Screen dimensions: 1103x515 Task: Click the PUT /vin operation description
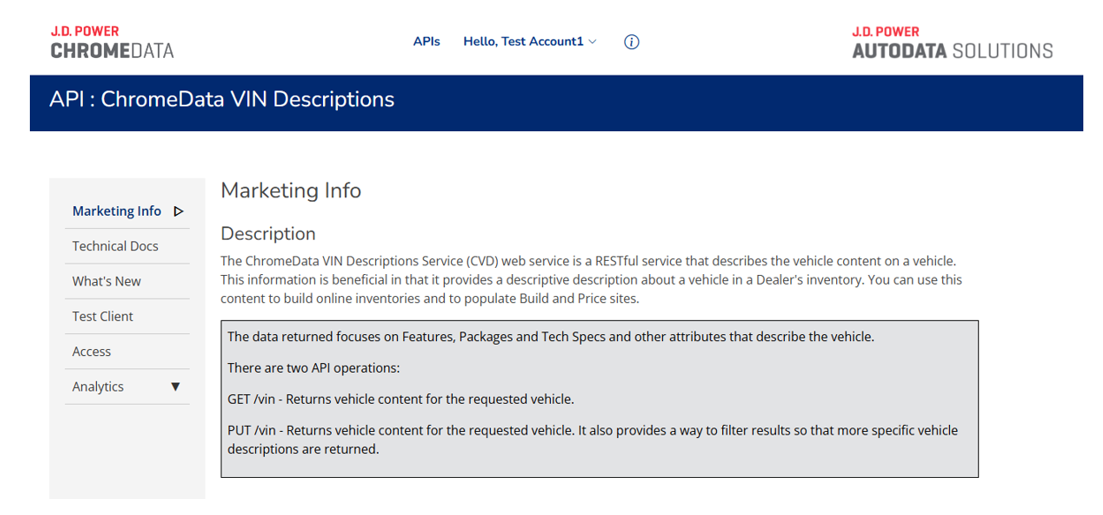[592, 440]
